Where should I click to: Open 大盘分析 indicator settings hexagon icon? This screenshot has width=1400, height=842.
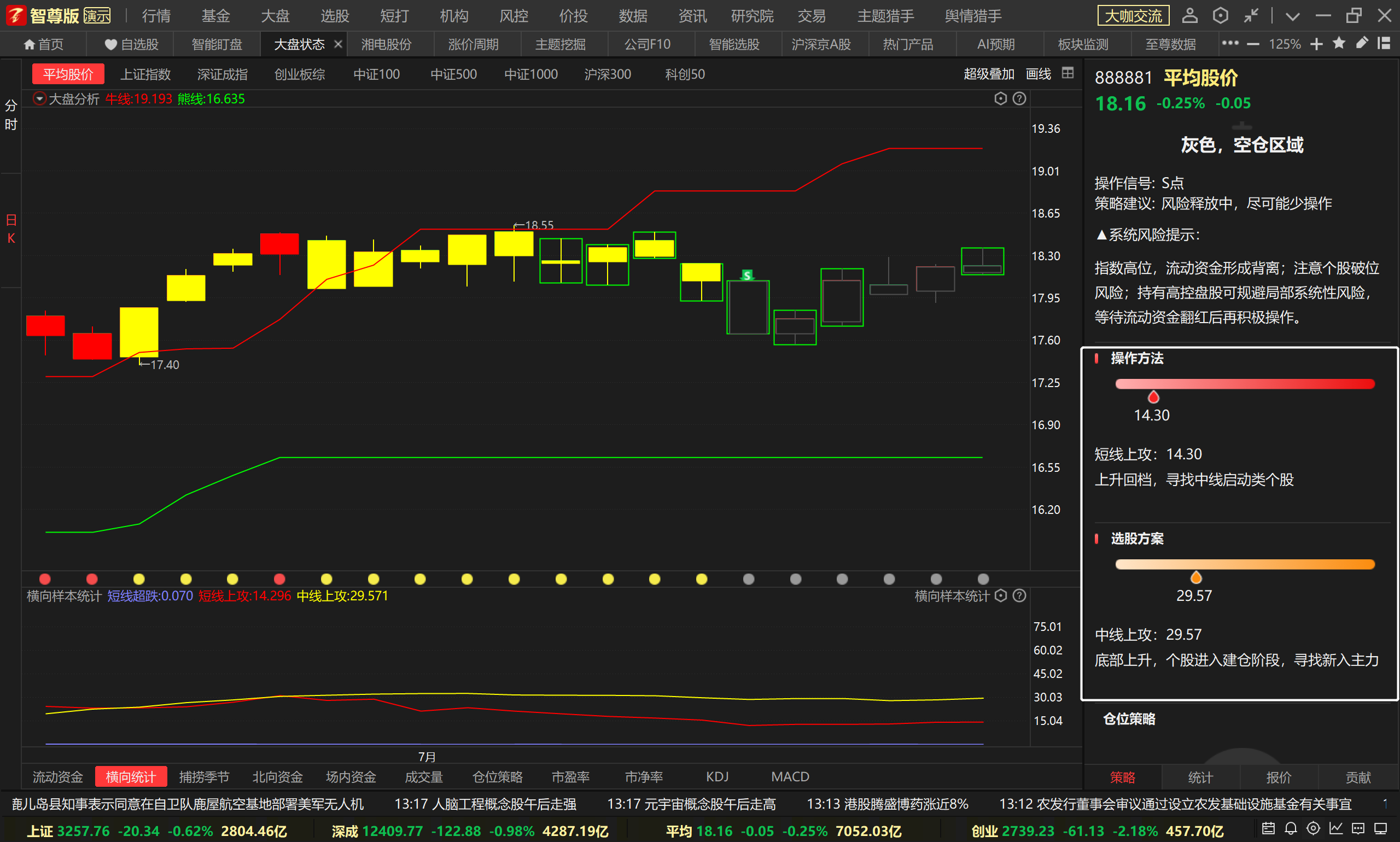1000,99
